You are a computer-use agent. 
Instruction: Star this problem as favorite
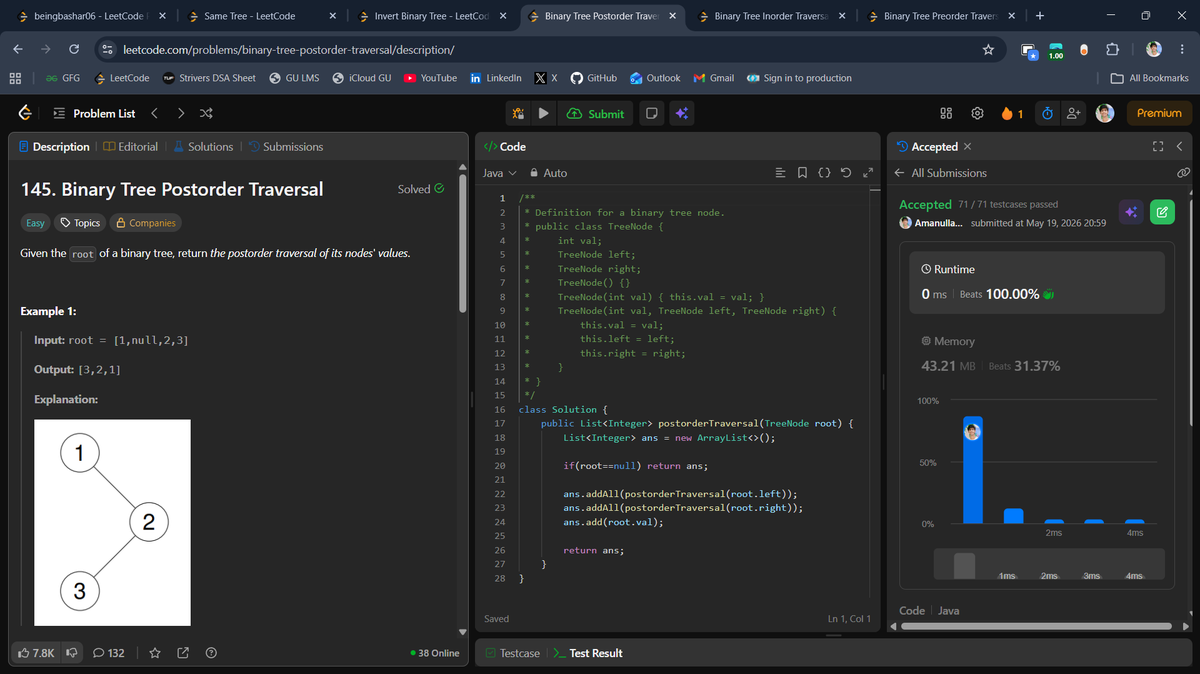tap(155, 653)
